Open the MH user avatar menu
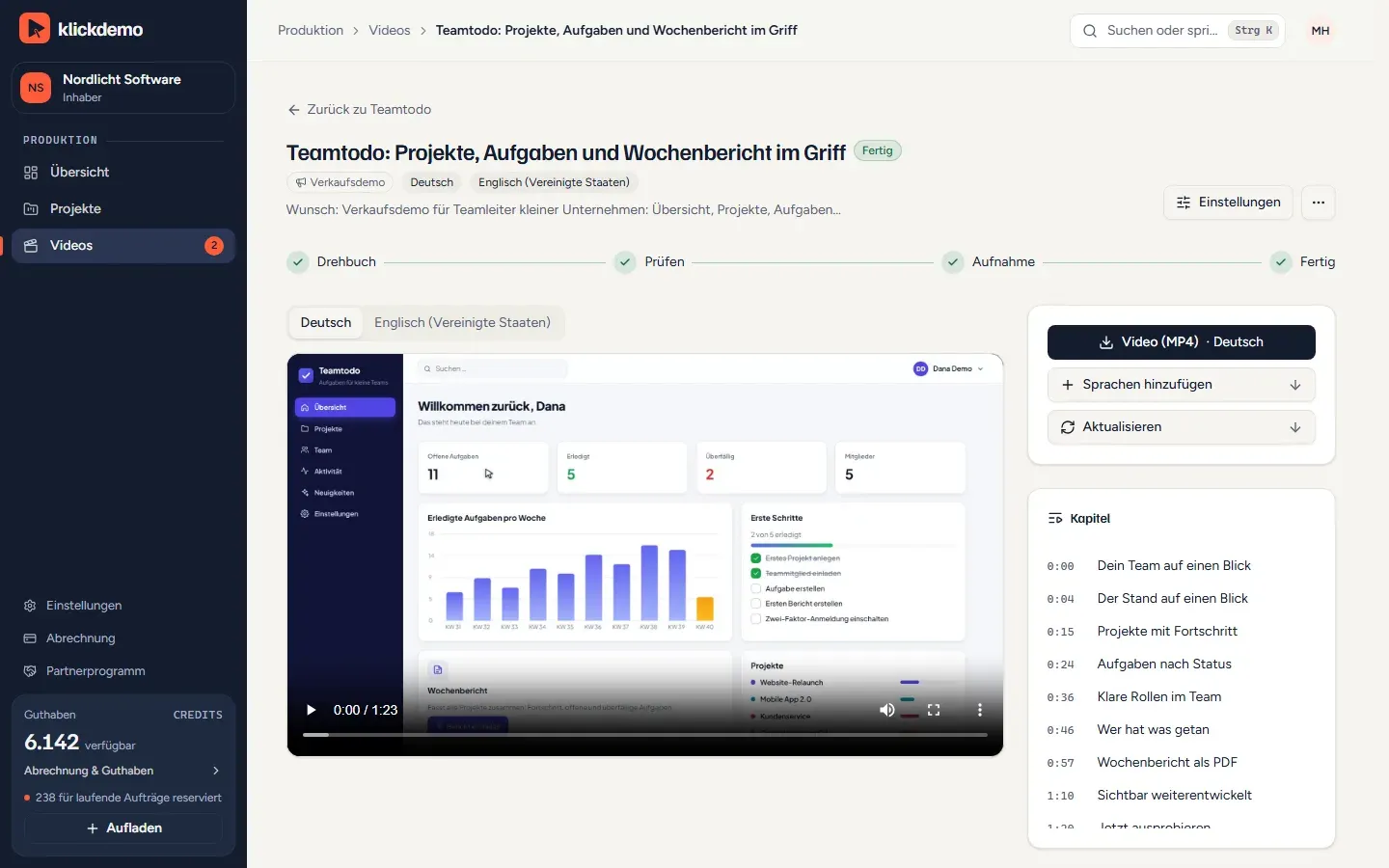The width and height of the screenshot is (1389, 868). click(x=1321, y=31)
